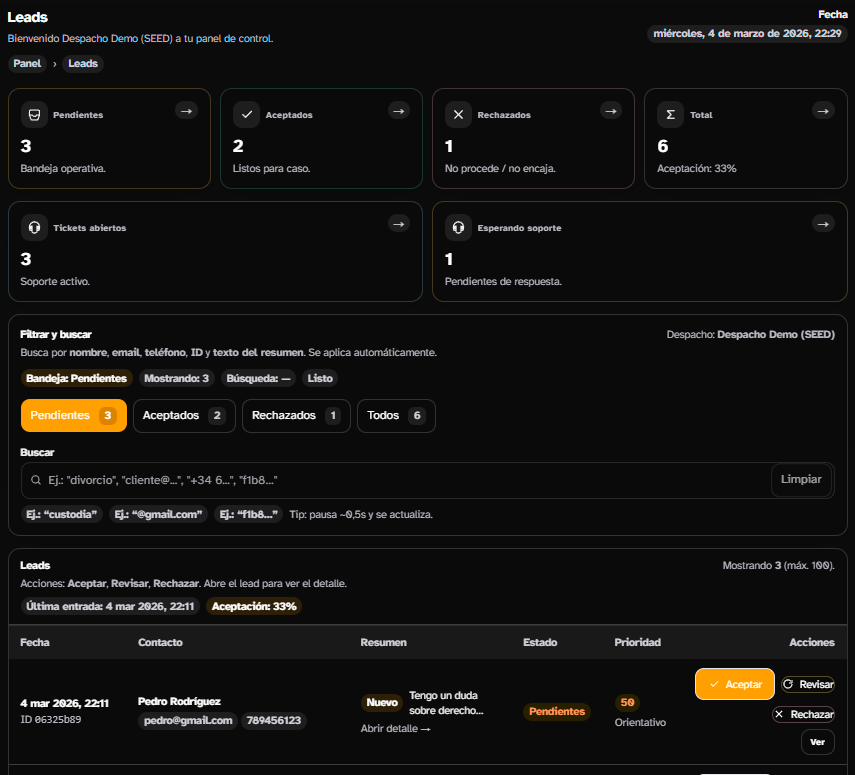Open the Aceptados card arrow
Image resolution: width=855 pixels, height=775 pixels.
click(398, 111)
